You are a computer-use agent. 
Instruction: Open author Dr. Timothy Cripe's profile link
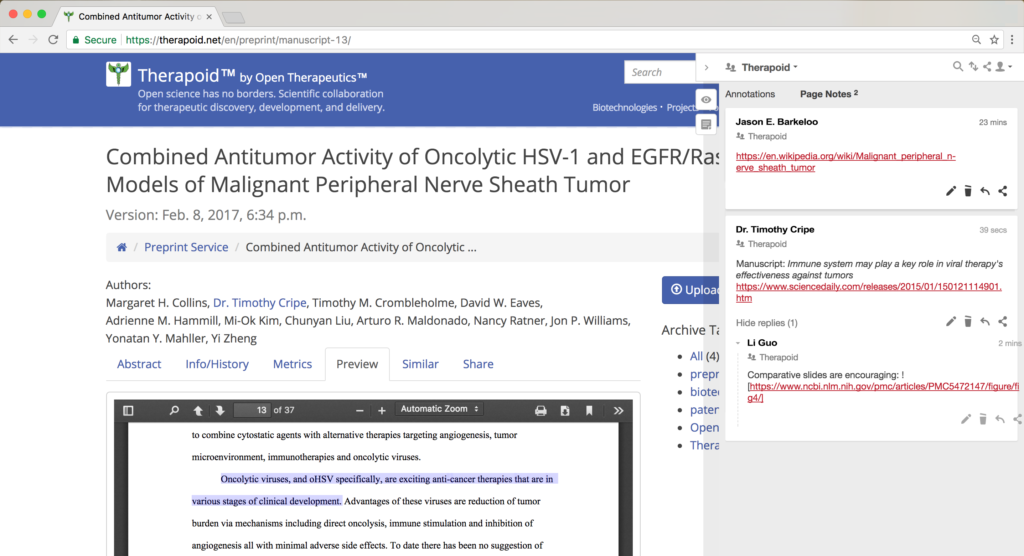(259, 303)
